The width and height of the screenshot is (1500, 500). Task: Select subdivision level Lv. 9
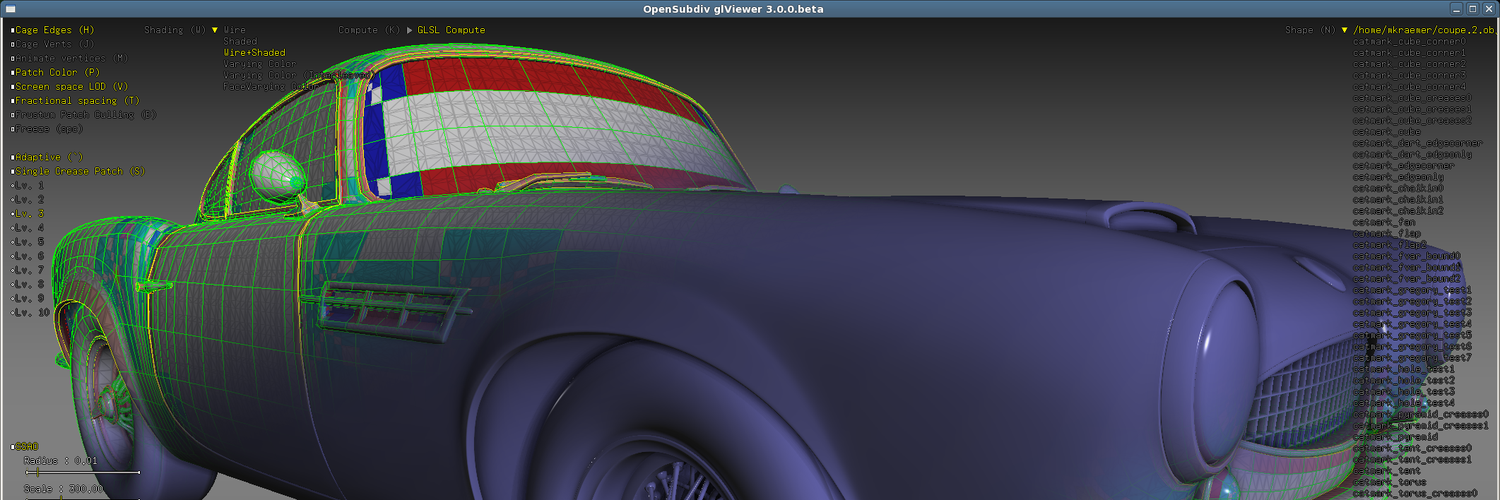pyautogui.click(x=29, y=297)
